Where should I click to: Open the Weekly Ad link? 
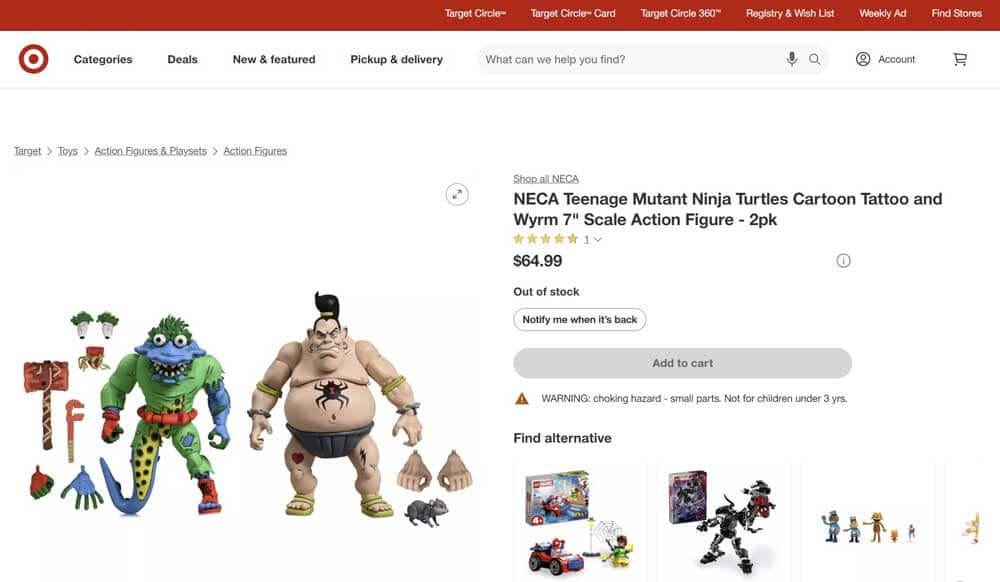click(882, 13)
